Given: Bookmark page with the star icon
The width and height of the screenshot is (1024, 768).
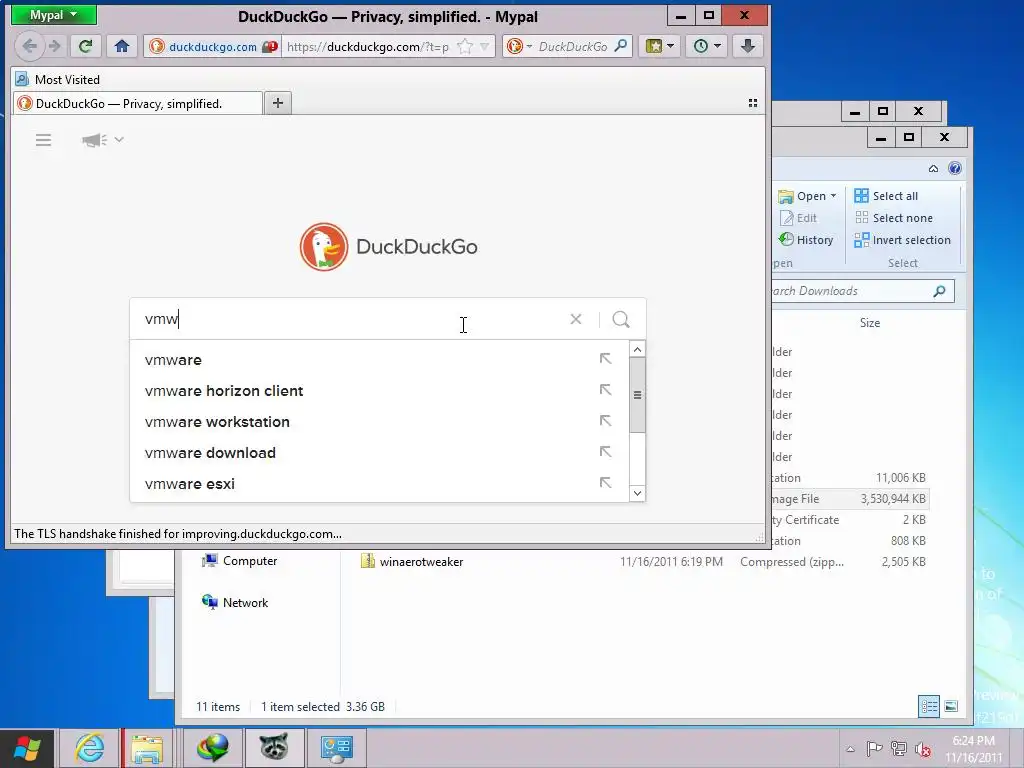Looking at the screenshot, I should pyautogui.click(x=465, y=46).
